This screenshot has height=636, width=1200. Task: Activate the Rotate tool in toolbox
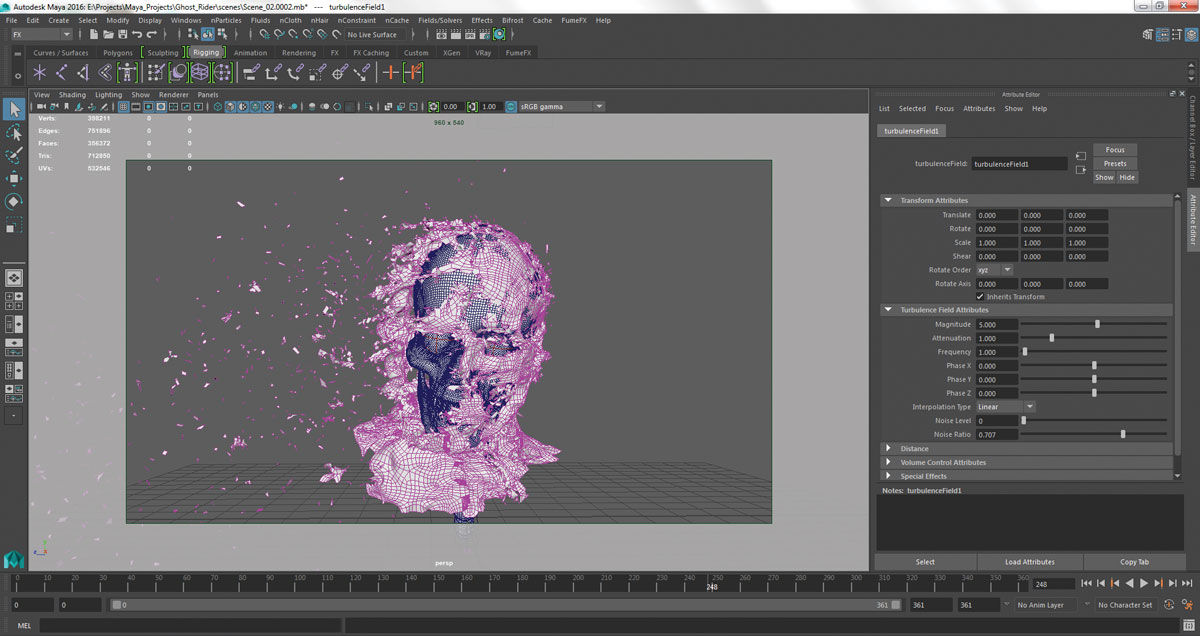[x=14, y=202]
